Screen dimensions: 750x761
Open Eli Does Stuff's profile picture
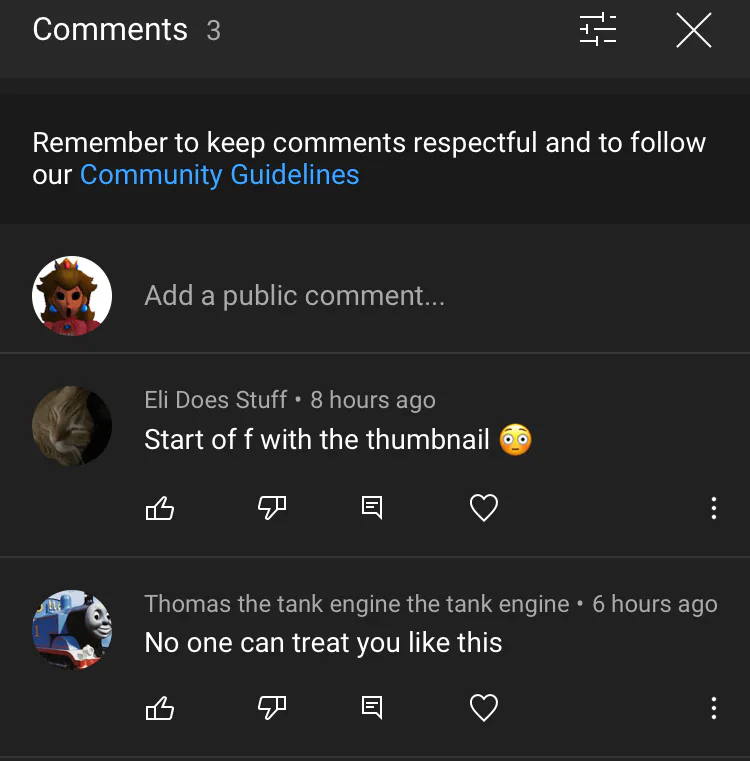[72, 425]
